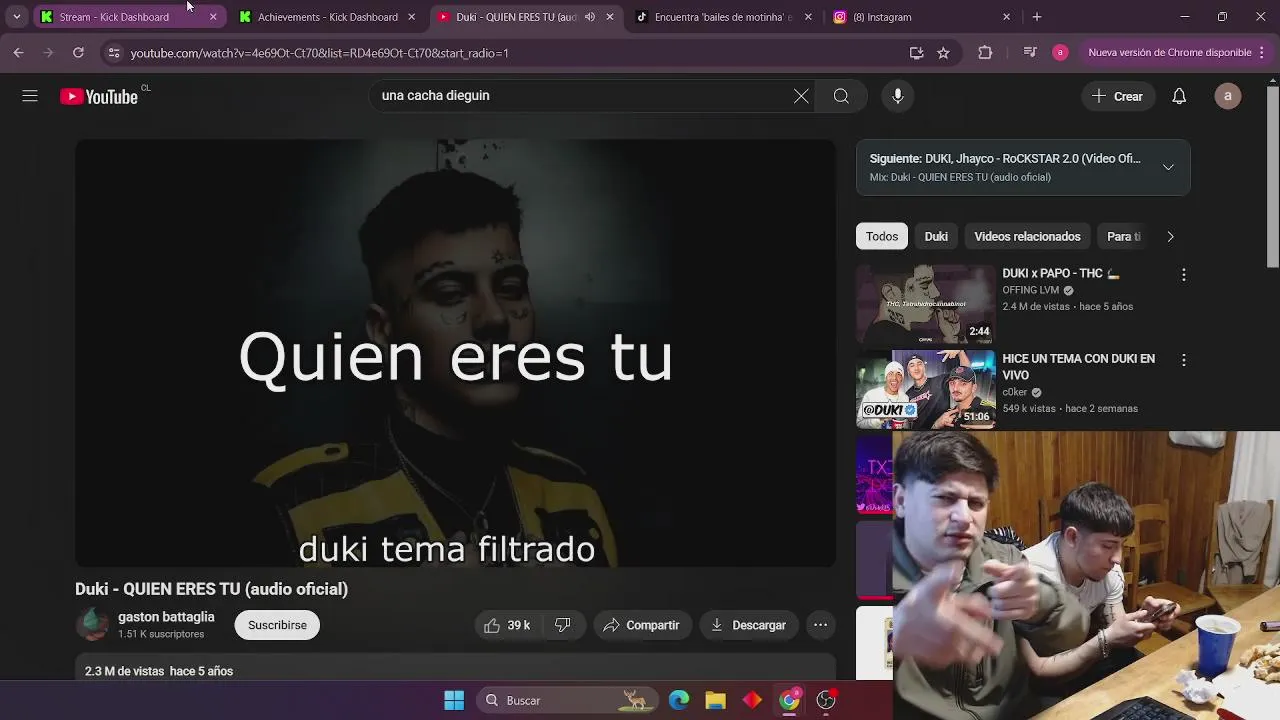Start voice search with microphone
This screenshot has height=720, width=1280.
pyautogui.click(x=898, y=96)
